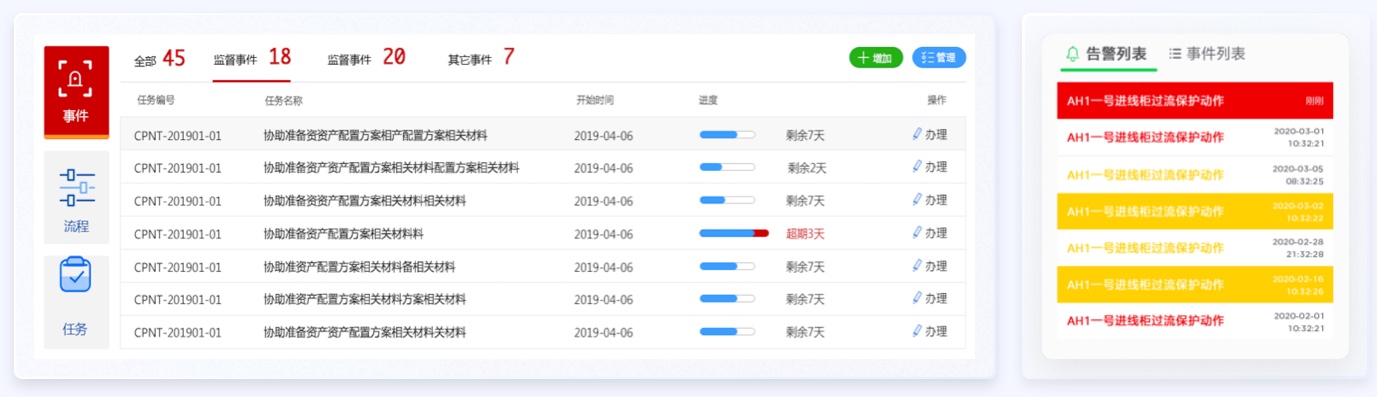This screenshot has width=1377, height=397.
Task: Select the 监督事件 tab showing 20
Action: 366,58
